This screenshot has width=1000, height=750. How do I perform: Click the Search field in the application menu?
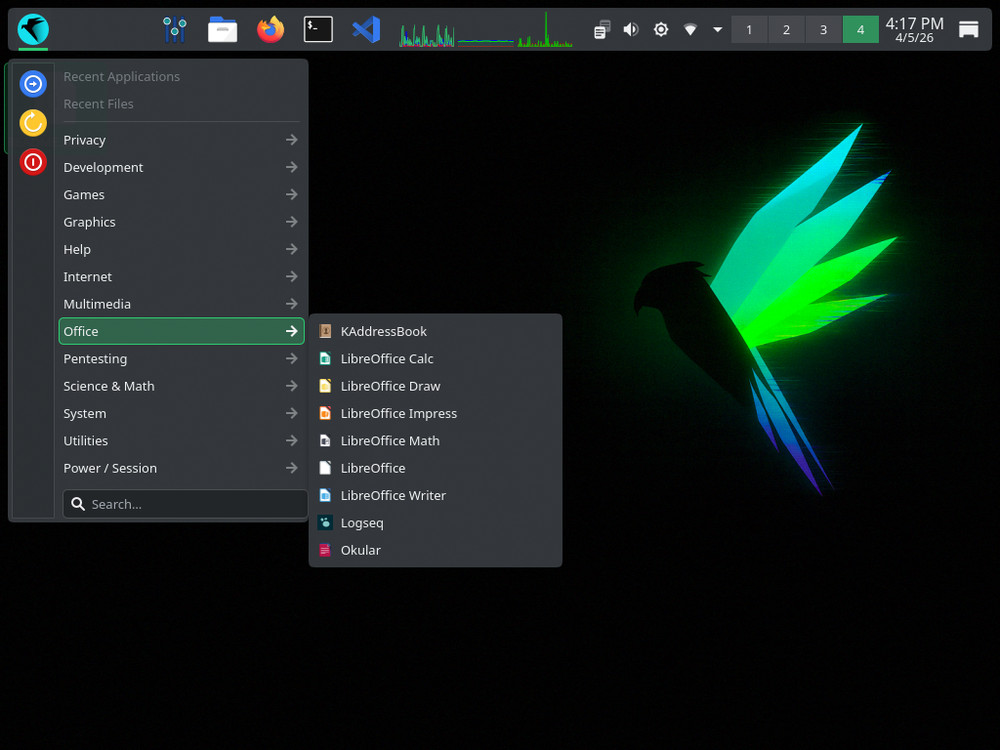pos(184,503)
